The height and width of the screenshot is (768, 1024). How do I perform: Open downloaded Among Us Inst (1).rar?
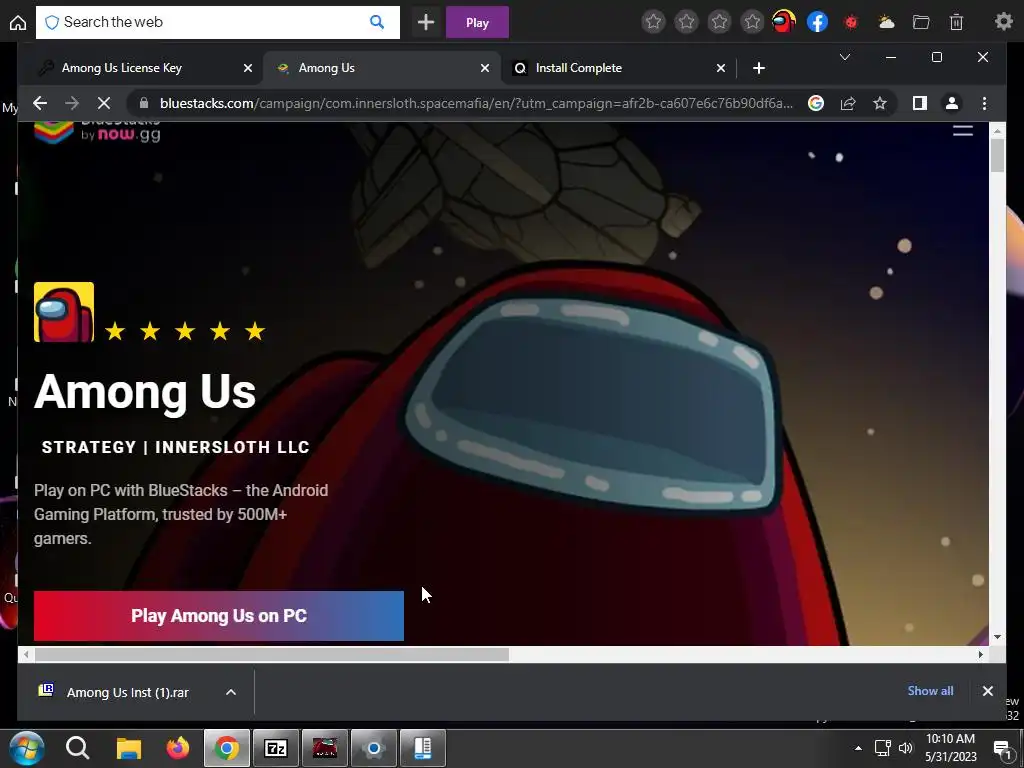[127, 692]
